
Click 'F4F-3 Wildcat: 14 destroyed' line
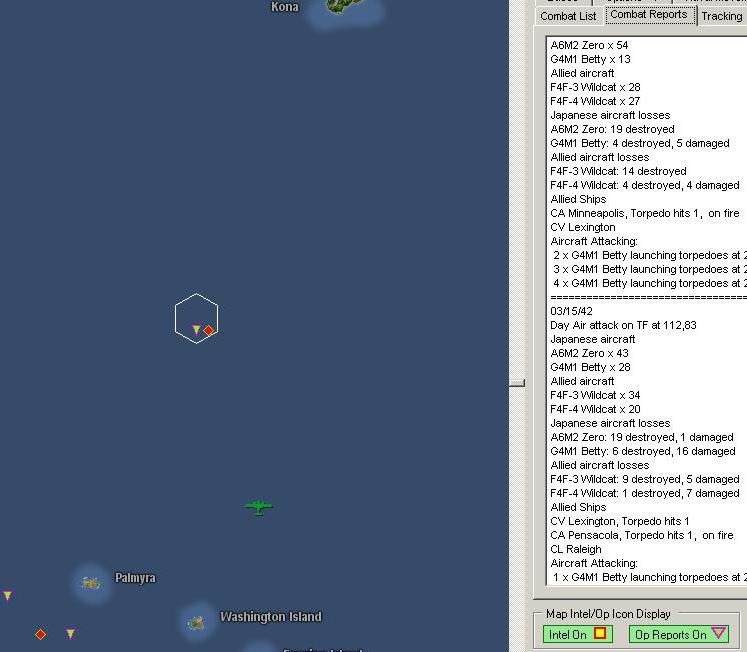click(618, 171)
